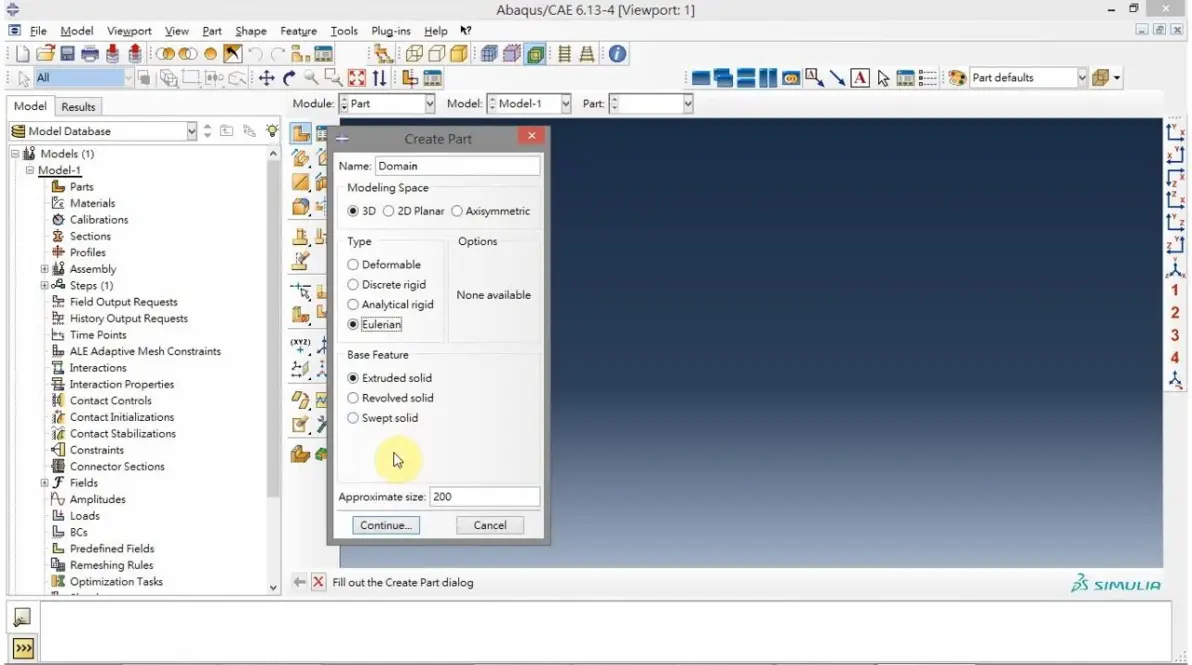Image resolution: width=1192 pixels, height=665 pixels.
Task: Select the Rotate View tool
Action: [289, 78]
